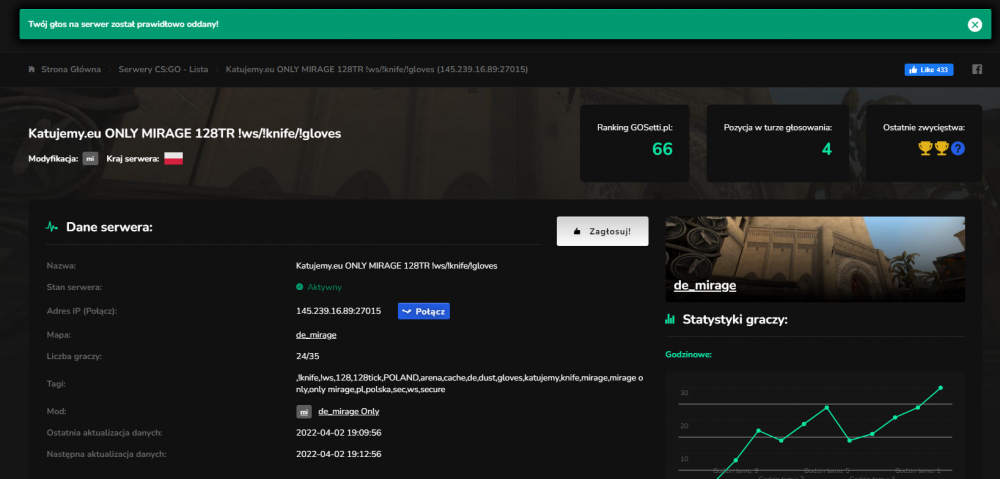Screen dimensions: 1000x479
Task: Open Serwery CS:GO - Lista breadcrumb
Action: coord(163,70)
